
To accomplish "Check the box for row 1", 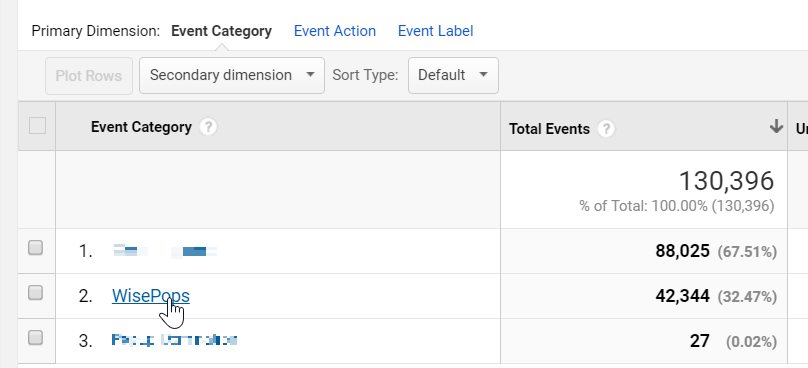I will pos(35,248).
